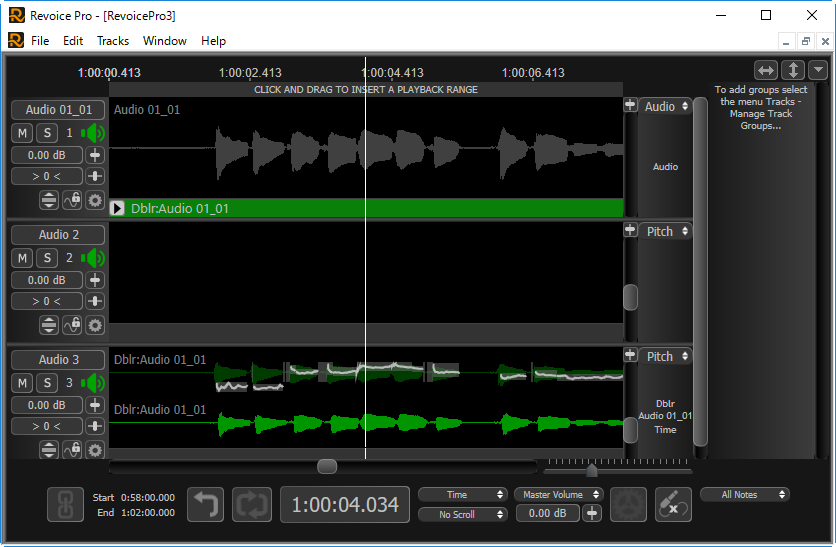Click Audio 3 volume fader button

(95, 405)
